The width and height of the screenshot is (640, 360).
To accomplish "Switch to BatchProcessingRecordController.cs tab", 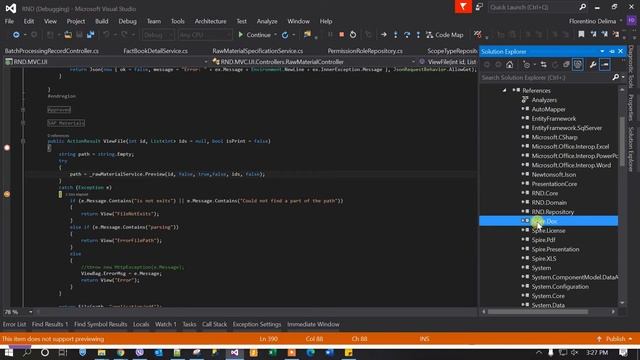I will pyautogui.click(x=51, y=51).
